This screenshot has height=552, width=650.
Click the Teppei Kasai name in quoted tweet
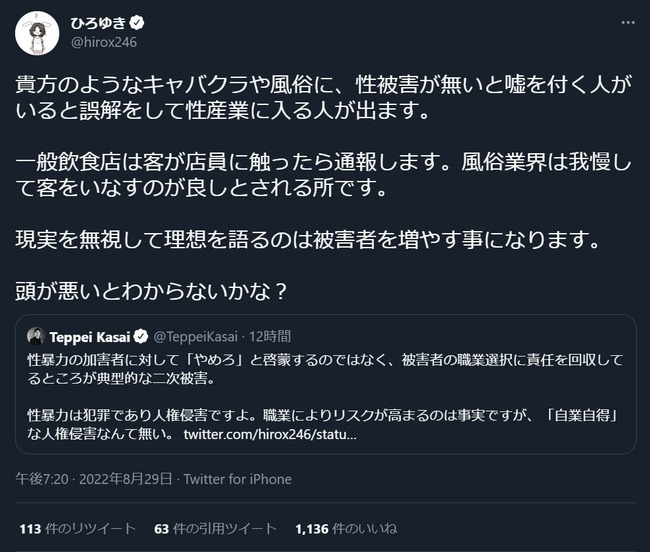click(90, 337)
